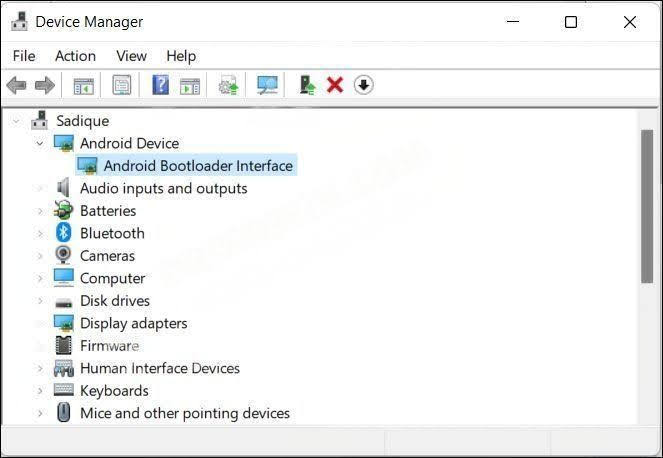663x458 pixels.
Task: Select the Bluetooth label
Action: pyautogui.click(x=112, y=233)
